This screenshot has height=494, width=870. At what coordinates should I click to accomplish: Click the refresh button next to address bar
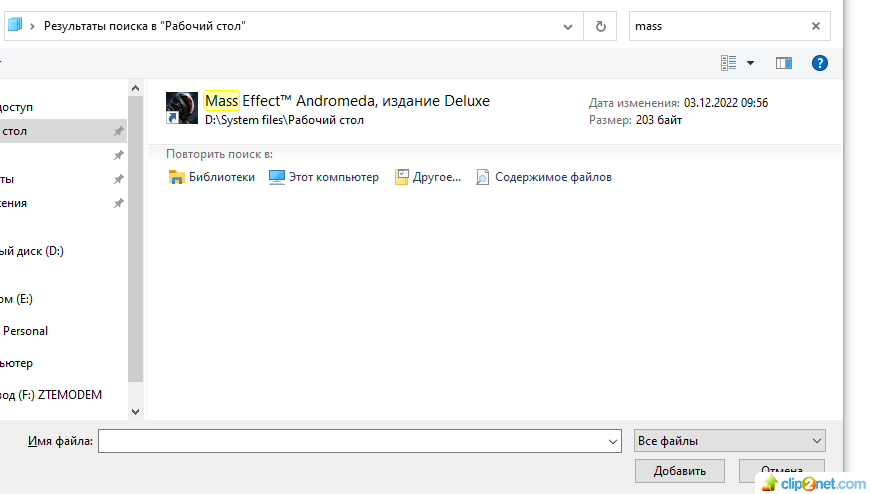600,27
